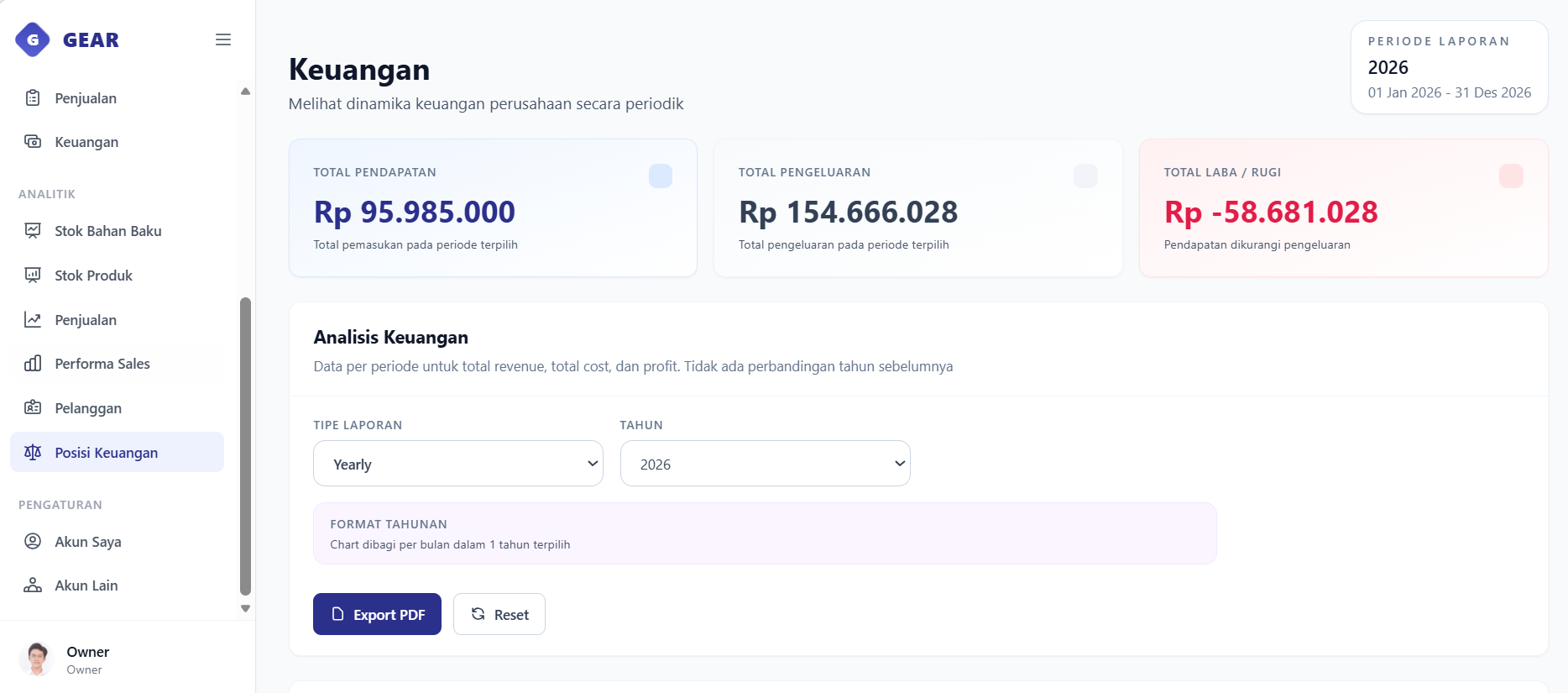Open the Pelanggan page
Image resolution: width=1568 pixels, height=693 pixels.
(117, 408)
